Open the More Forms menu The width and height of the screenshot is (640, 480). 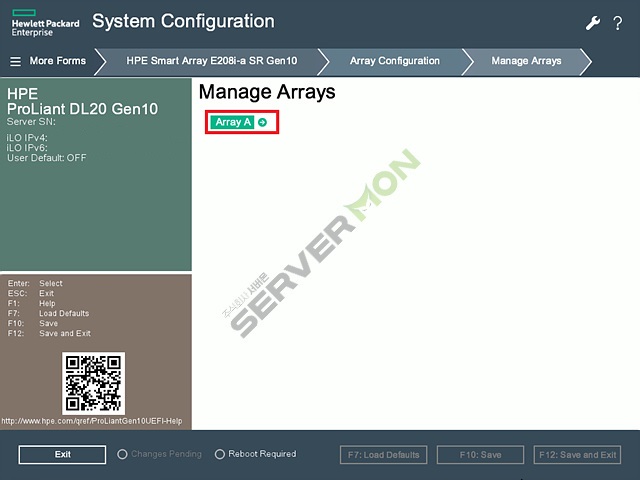pos(58,61)
